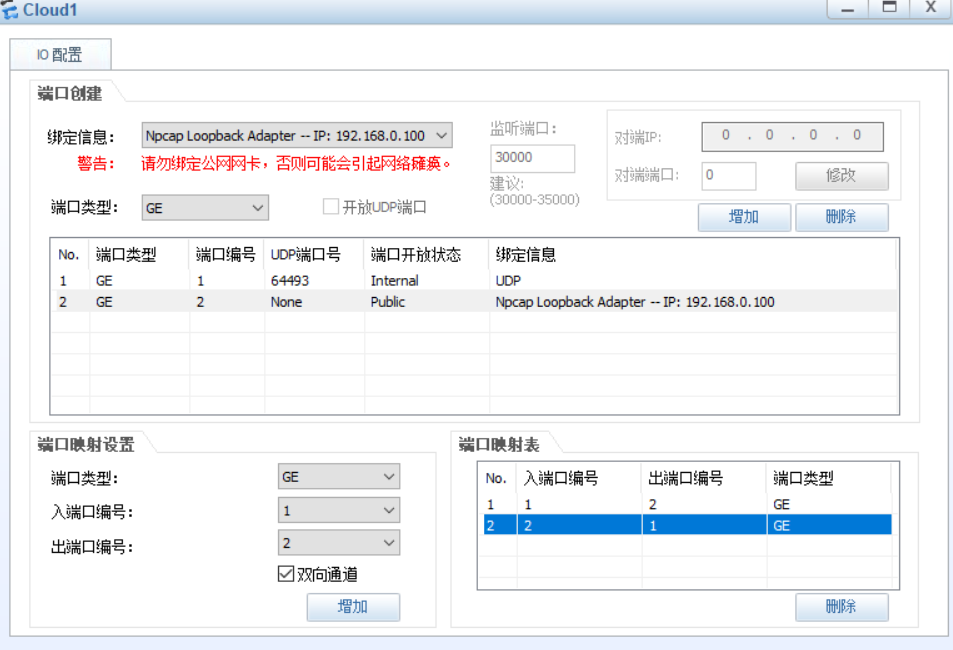Open the 端口类型 GE dropdown in 端口创建
This screenshot has width=953, height=650.
(205, 208)
